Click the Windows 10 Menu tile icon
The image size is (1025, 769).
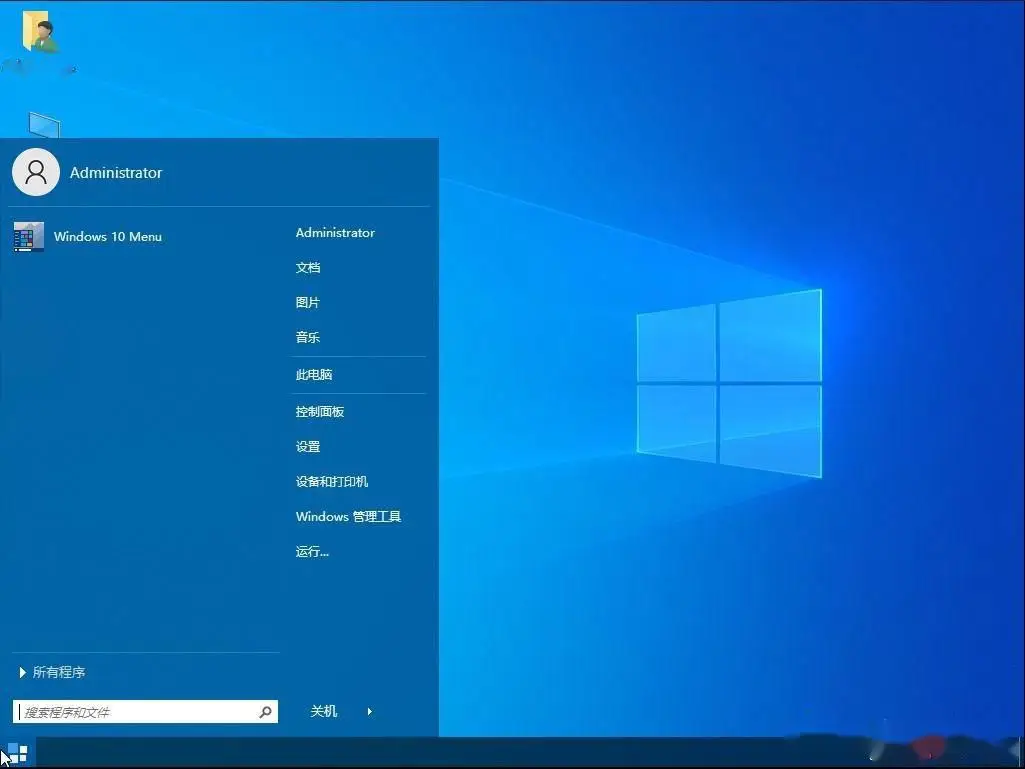(28, 236)
